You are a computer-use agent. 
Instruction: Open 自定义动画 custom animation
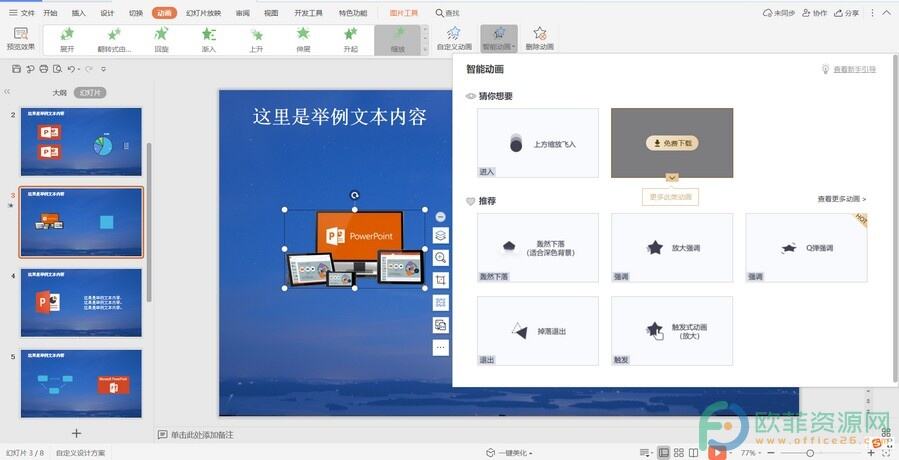click(454, 38)
